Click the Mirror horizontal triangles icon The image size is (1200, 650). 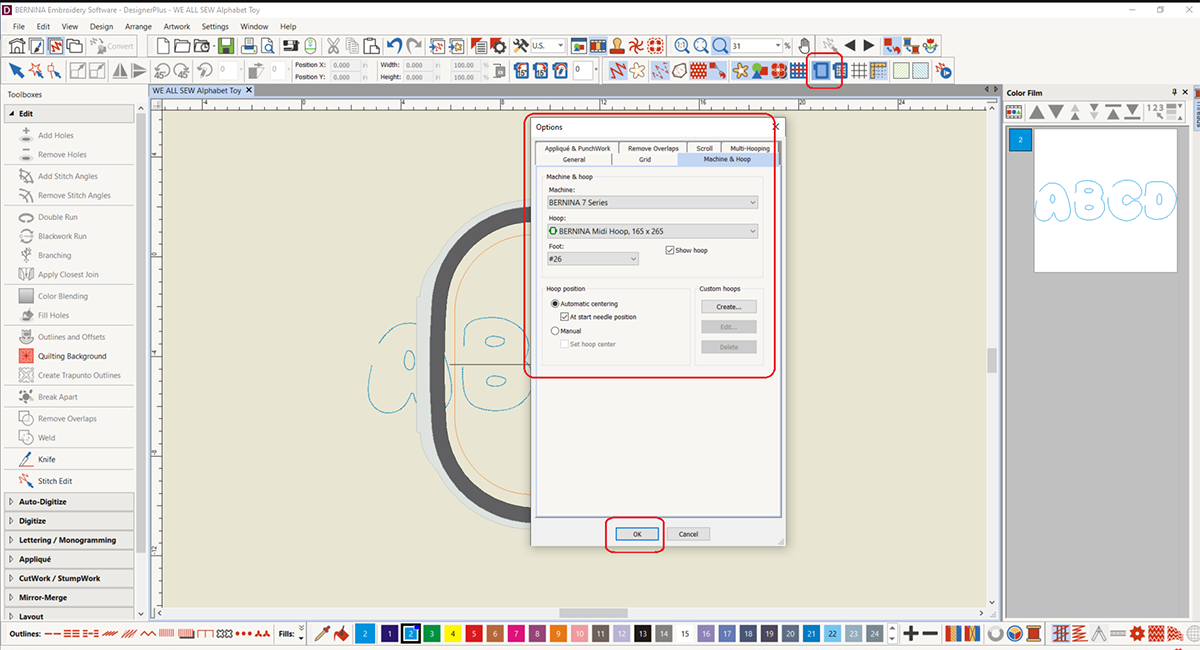(120, 71)
